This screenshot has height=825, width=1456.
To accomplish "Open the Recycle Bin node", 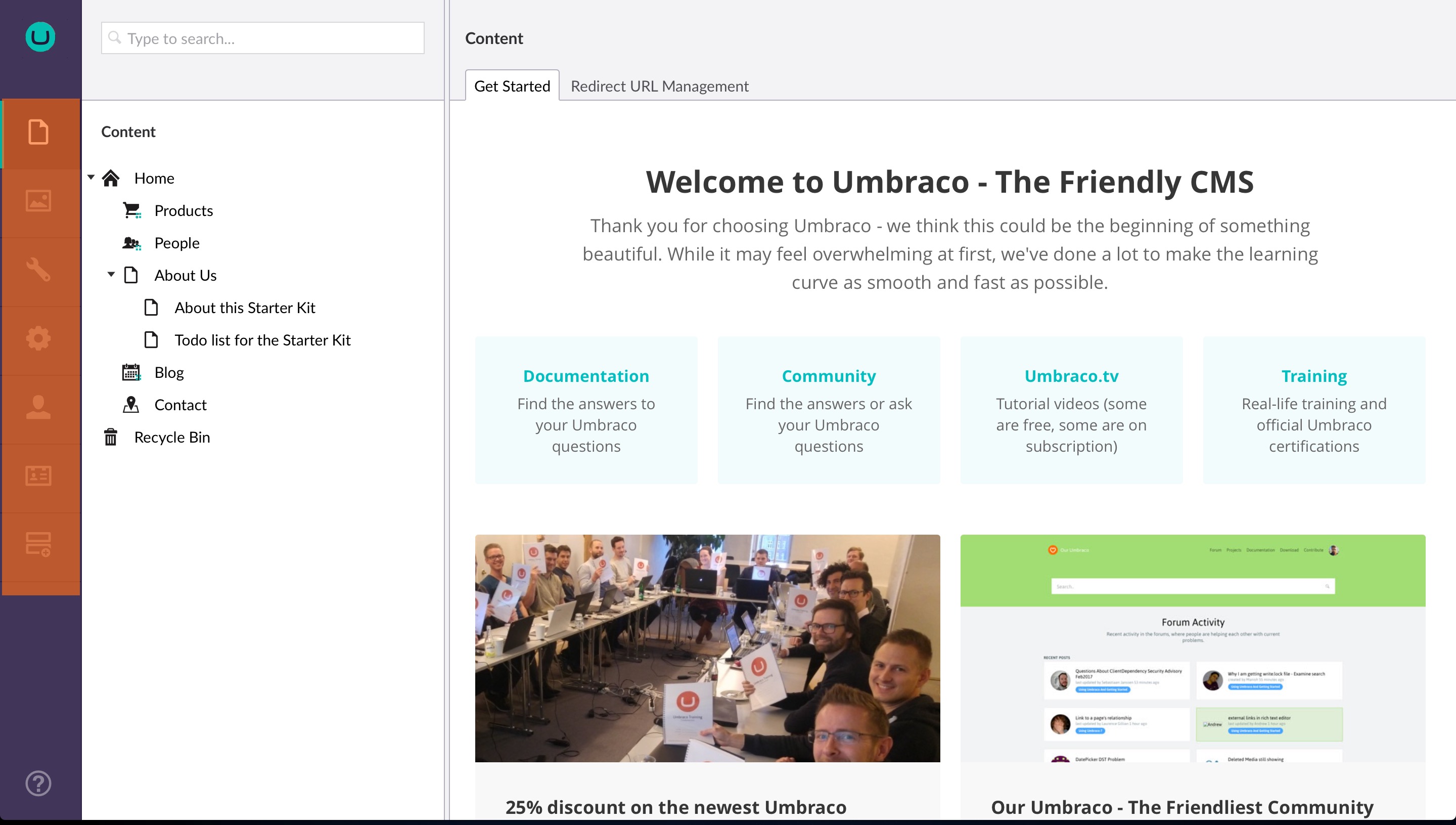I will (x=171, y=437).
